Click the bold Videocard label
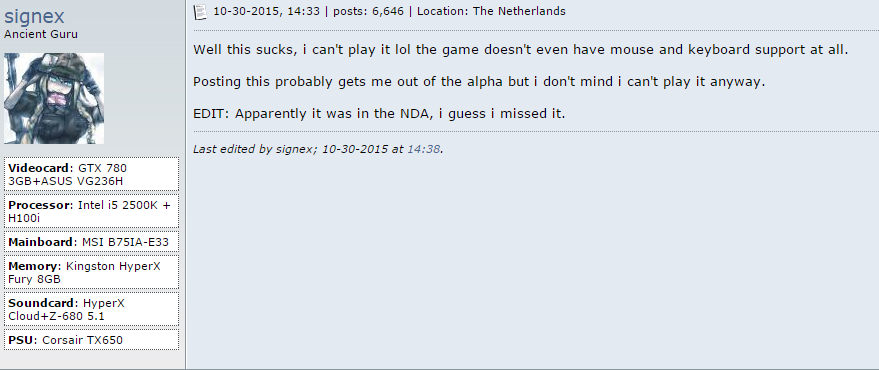879x370 pixels. (x=40, y=168)
